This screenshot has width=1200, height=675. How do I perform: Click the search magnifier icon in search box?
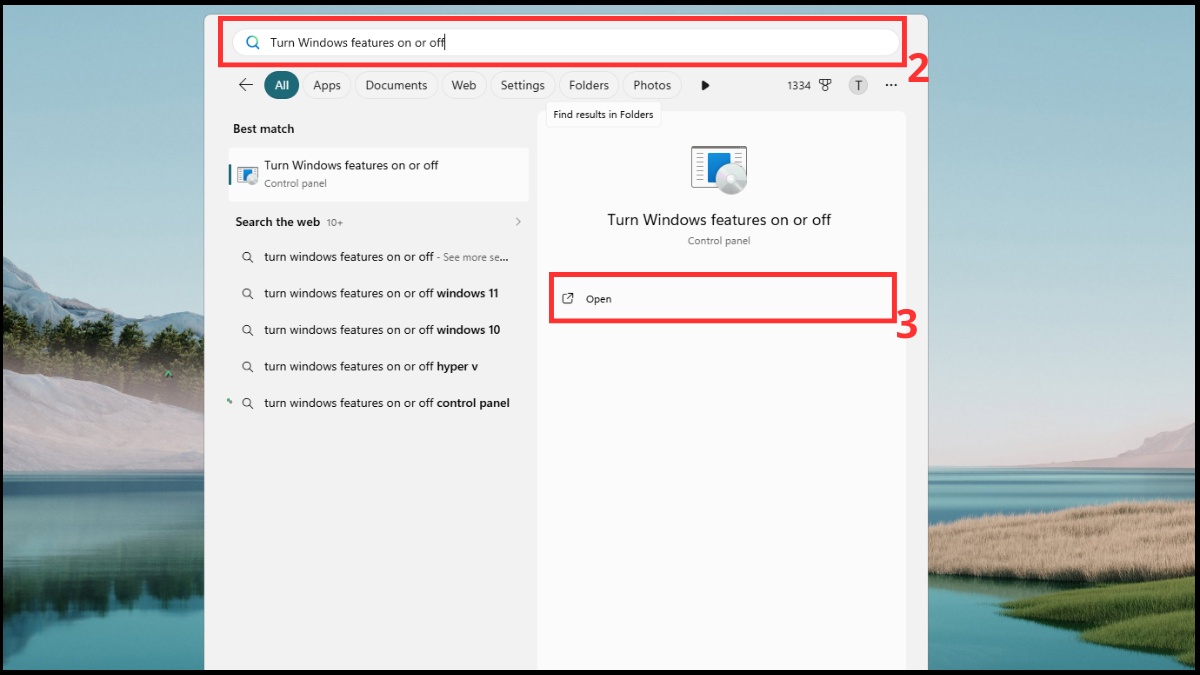pyautogui.click(x=253, y=43)
